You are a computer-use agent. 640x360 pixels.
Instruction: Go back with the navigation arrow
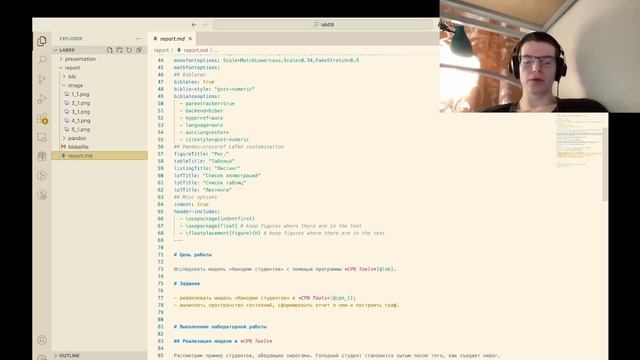194,24
